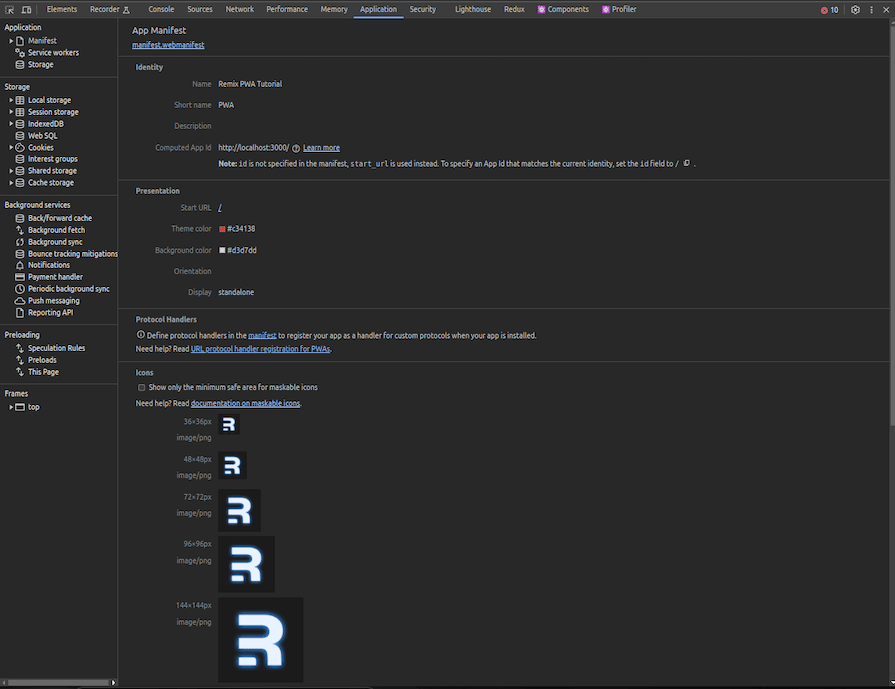
Task: Click copy icon next to id field note
Action: (x=687, y=162)
